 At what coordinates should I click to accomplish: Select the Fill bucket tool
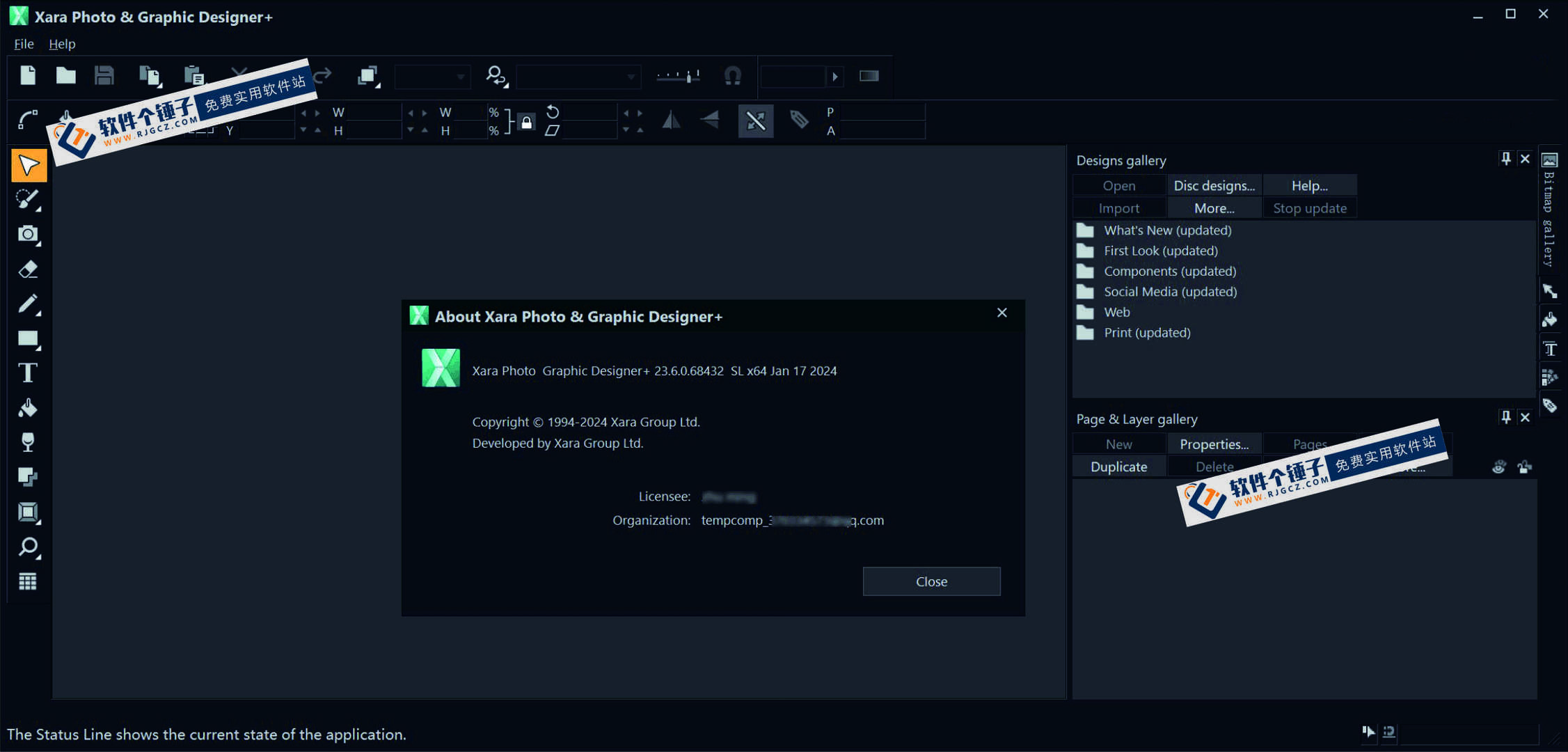[29, 408]
